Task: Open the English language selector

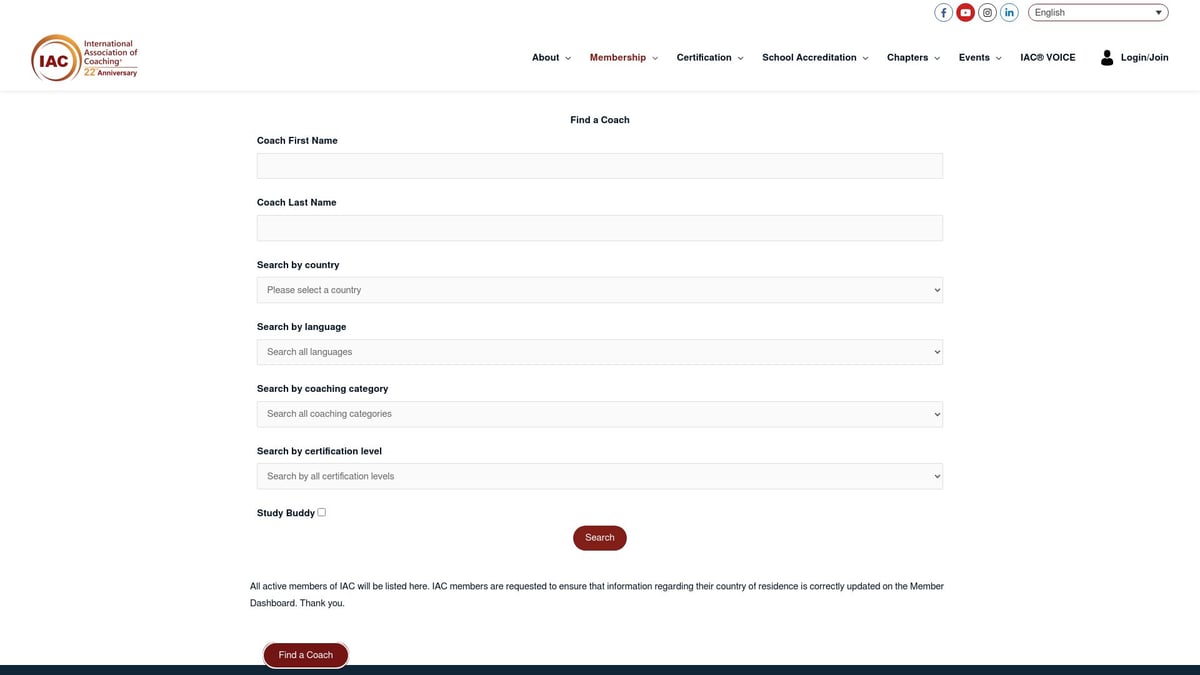Action: click(x=1097, y=13)
